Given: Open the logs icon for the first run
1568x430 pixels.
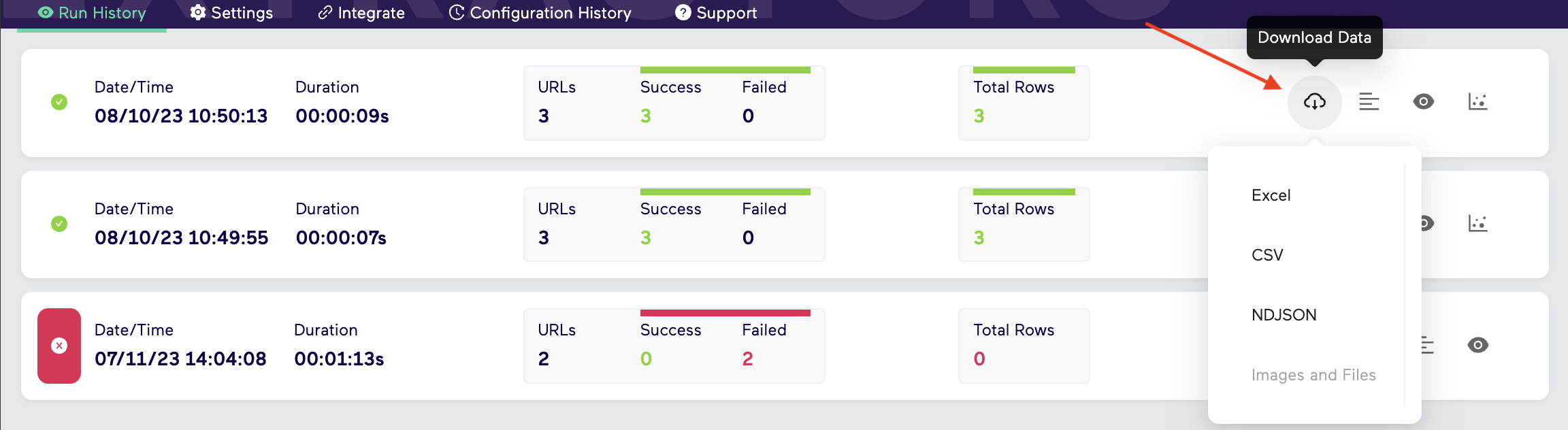Looking at the screenshot, I should coord(1369,102).
